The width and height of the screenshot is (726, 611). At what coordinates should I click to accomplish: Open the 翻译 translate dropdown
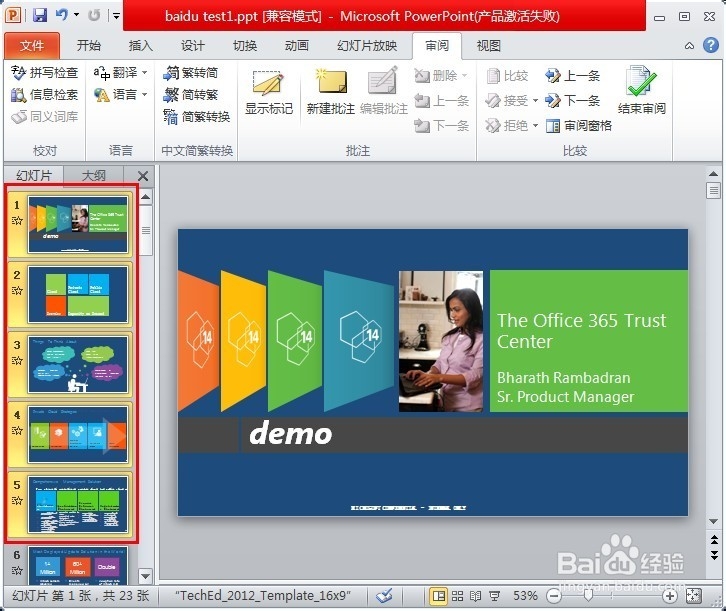[120, 73]
